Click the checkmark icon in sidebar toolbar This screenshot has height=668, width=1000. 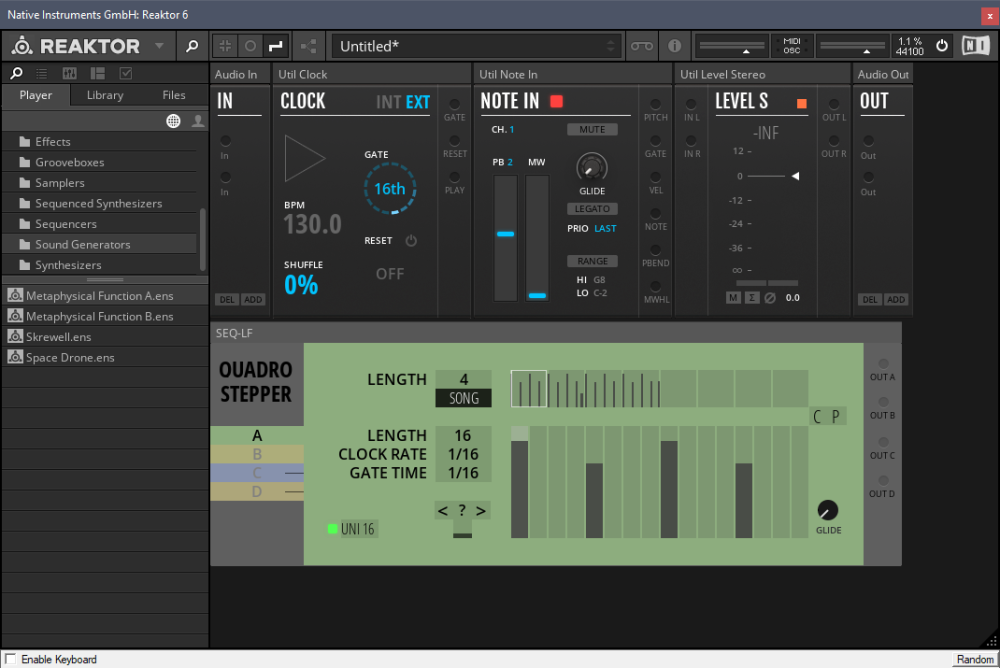pyautogui.click(x=126, y=73)
